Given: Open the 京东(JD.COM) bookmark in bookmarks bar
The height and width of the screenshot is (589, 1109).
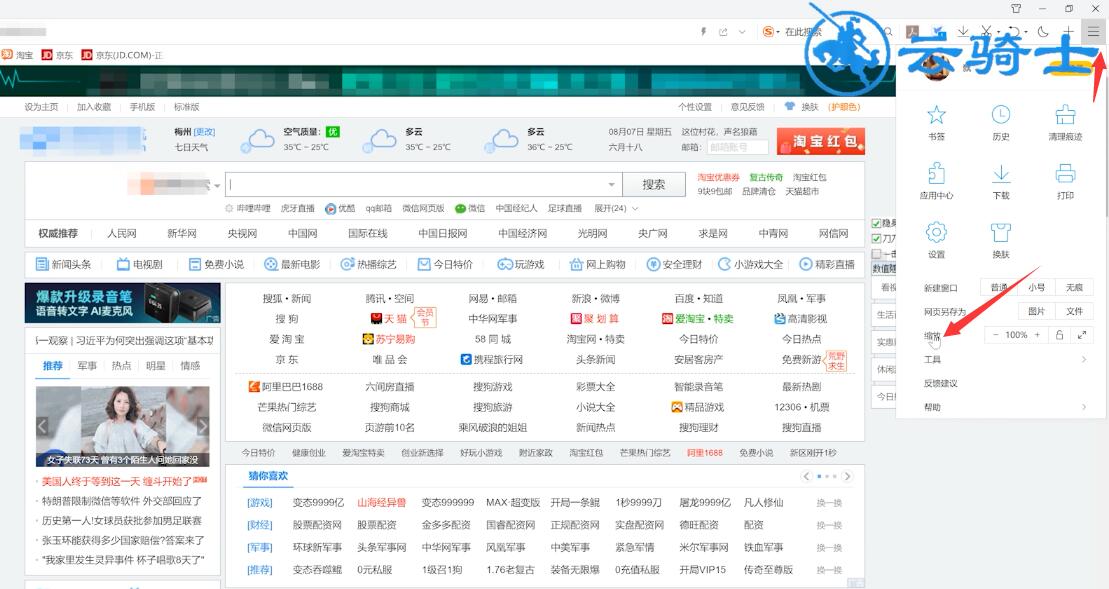Looking at the screenshot, I should coord(122,54).
